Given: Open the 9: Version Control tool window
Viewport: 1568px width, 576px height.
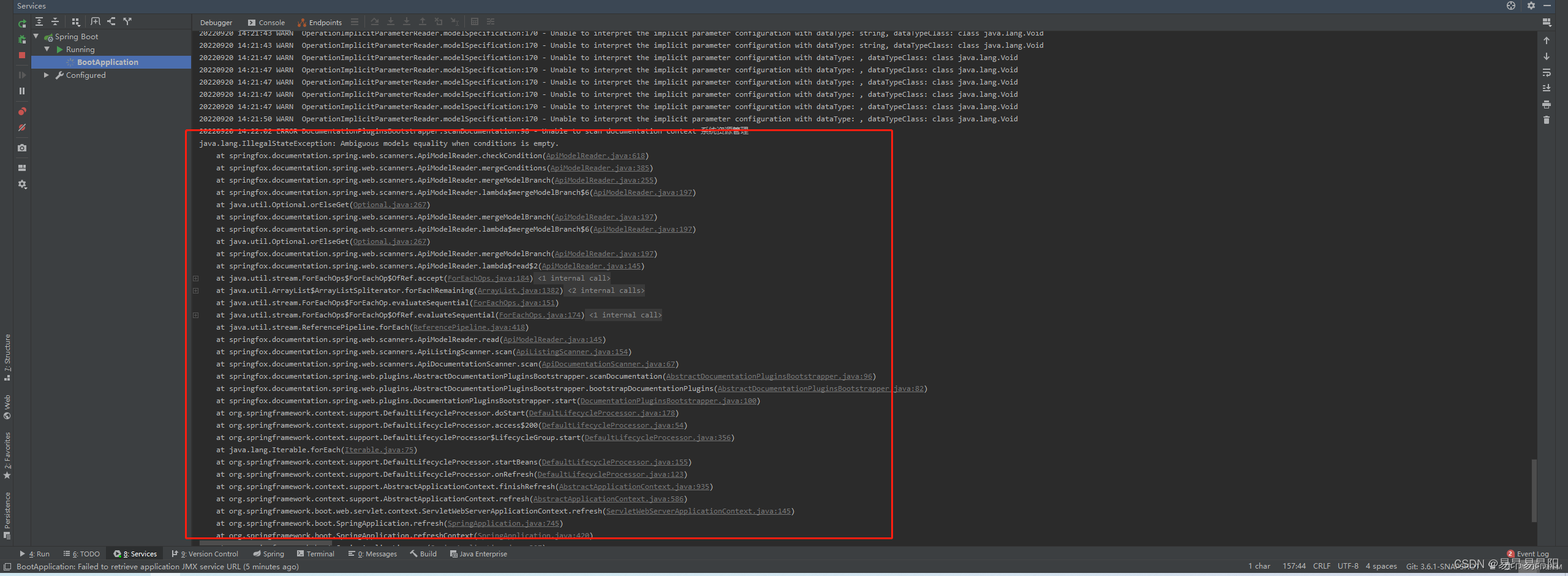Looking at the screenshot, I should [x=205, y=553].
